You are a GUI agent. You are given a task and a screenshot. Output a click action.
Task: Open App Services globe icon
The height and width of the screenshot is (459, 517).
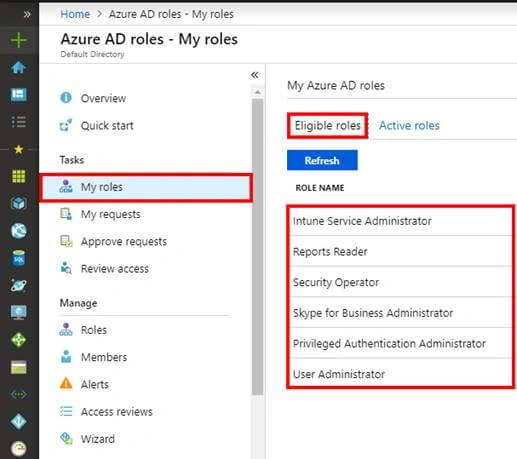coord(19,231)
